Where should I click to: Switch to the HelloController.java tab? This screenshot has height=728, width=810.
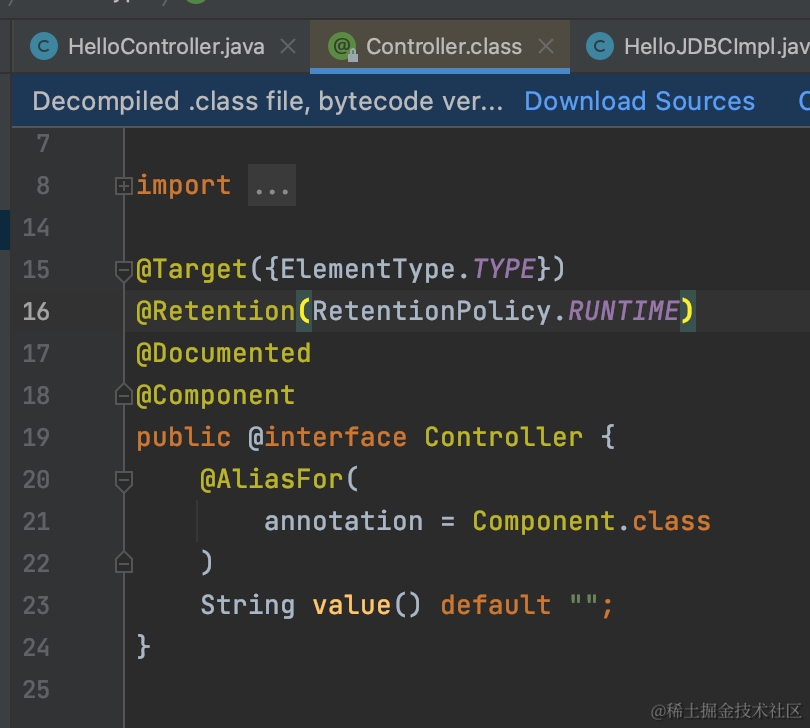pyautogui.click(x=160, y=47)
